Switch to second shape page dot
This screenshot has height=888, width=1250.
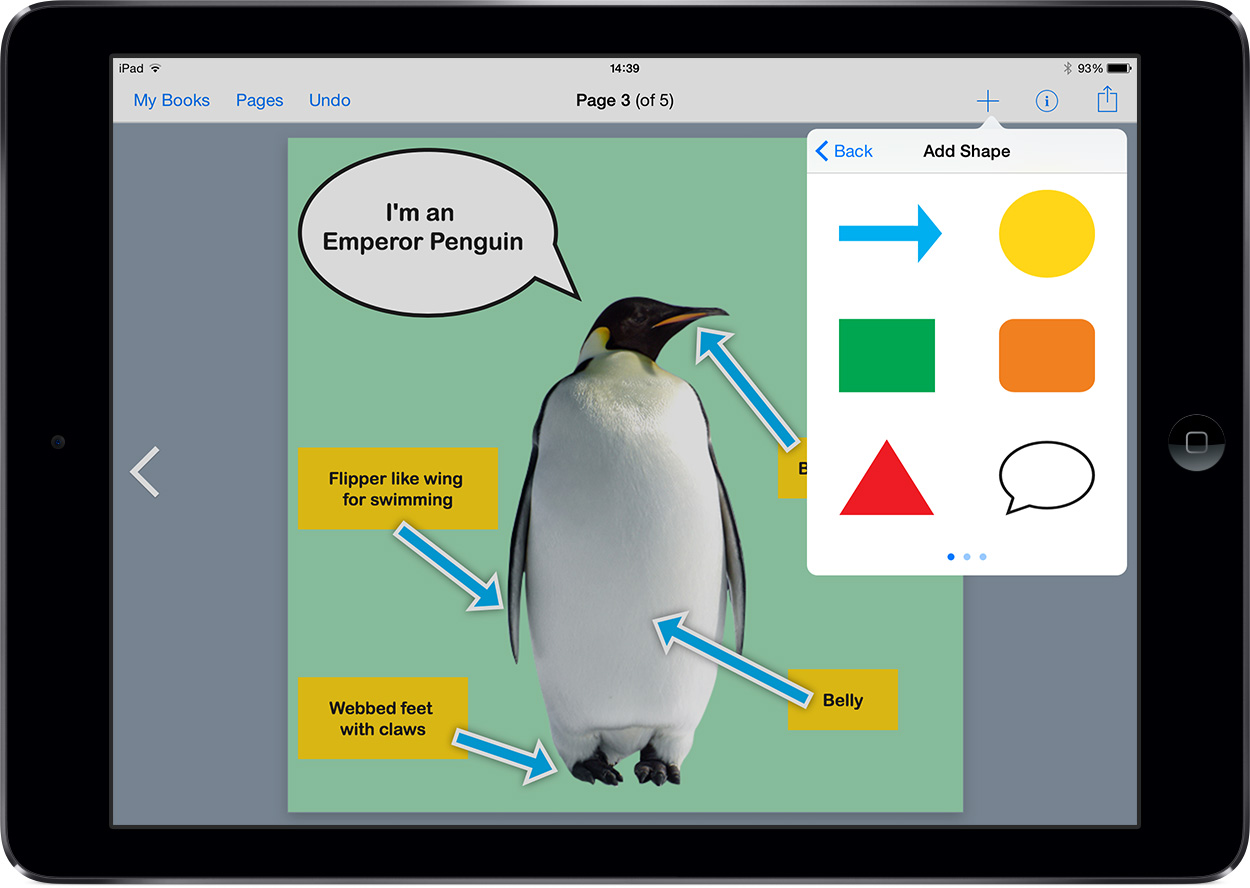967,557
